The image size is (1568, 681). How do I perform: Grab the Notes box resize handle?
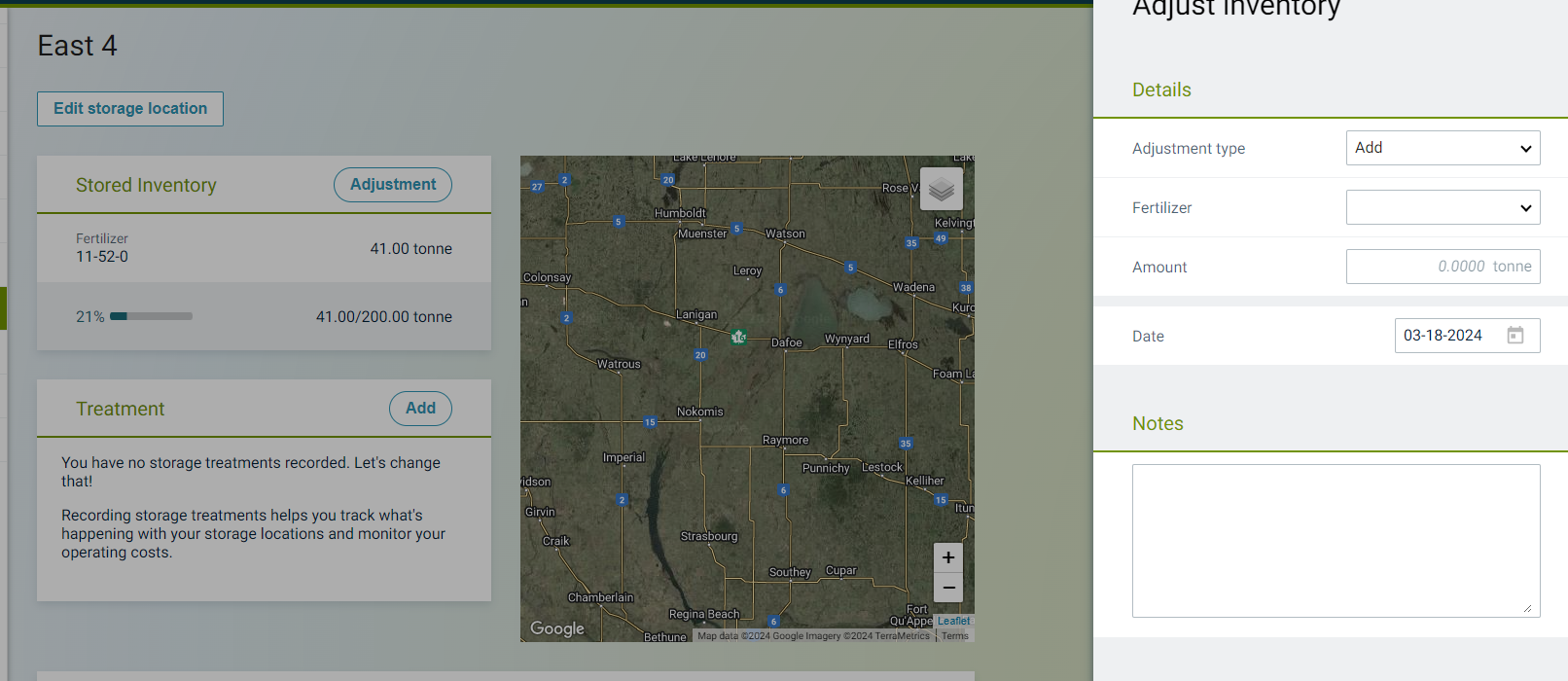[x=1527, y=608]
